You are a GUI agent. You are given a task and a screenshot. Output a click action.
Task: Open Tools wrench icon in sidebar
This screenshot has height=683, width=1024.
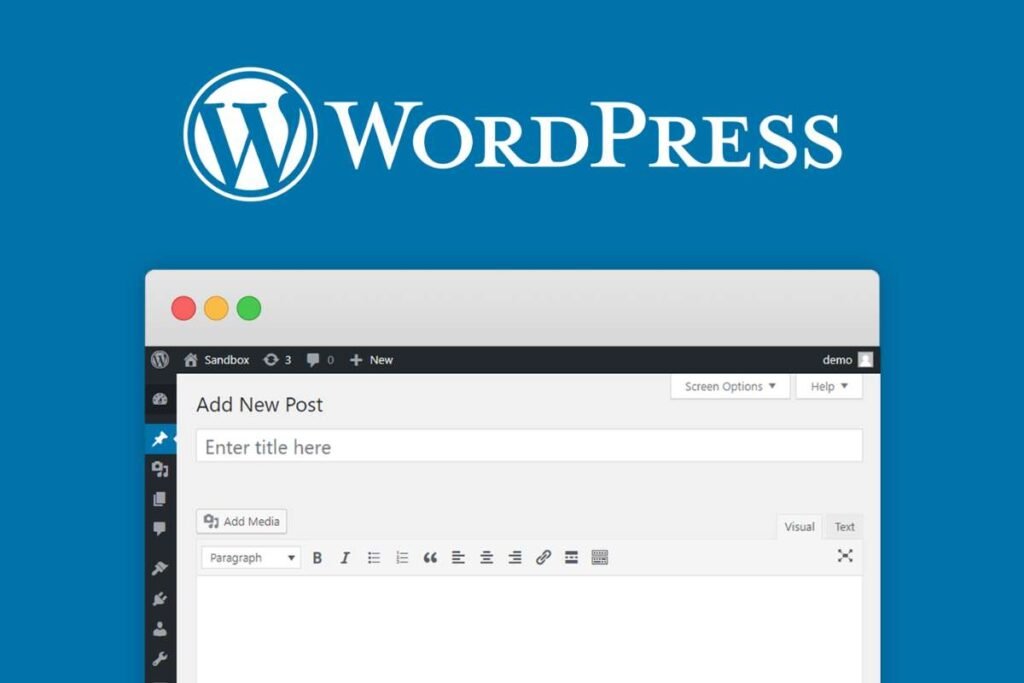160,659
